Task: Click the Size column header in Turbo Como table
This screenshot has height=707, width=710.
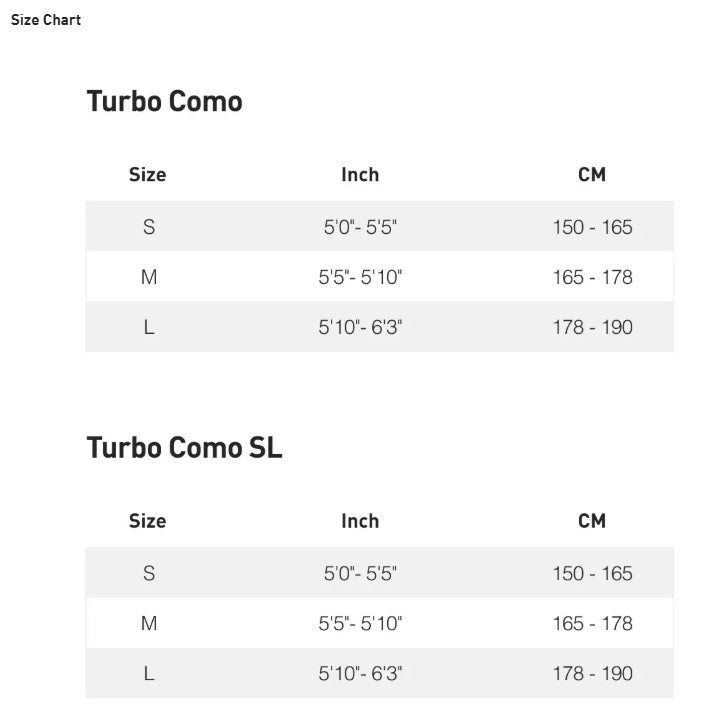Action: click(147, 174)
